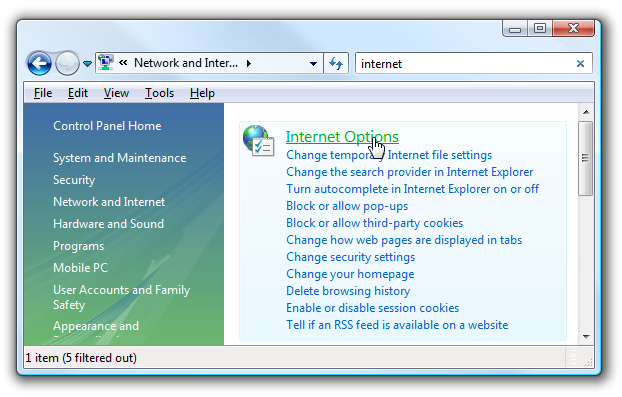Click Turn autocomplete in Internet Explorer on or off
Image resolution: width=622 pixels, height=397 pixels.
412,189
